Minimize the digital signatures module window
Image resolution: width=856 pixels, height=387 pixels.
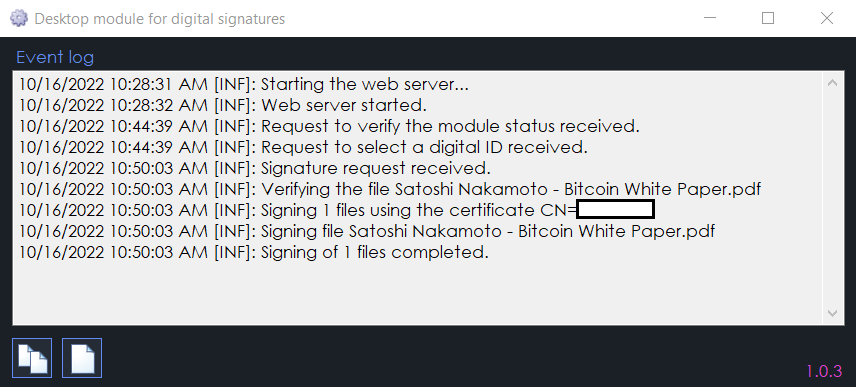pyautogui.click(x=710, y=18)
